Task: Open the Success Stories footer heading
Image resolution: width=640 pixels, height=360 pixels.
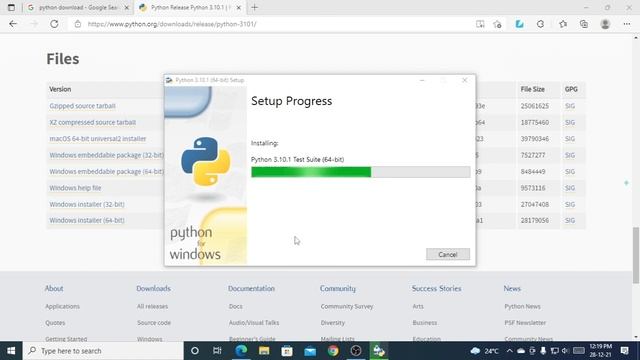Action: [436, 288]
